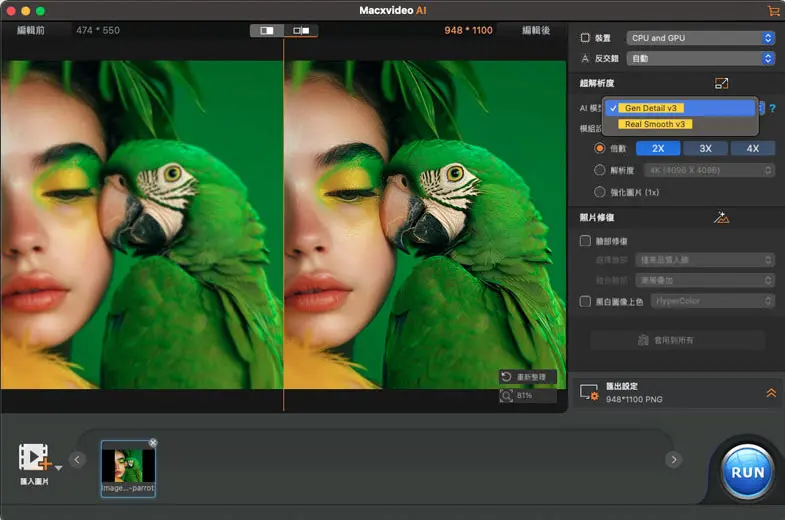
Task: Click the blue AI model help question mark
Action: [x=772, y=108]
